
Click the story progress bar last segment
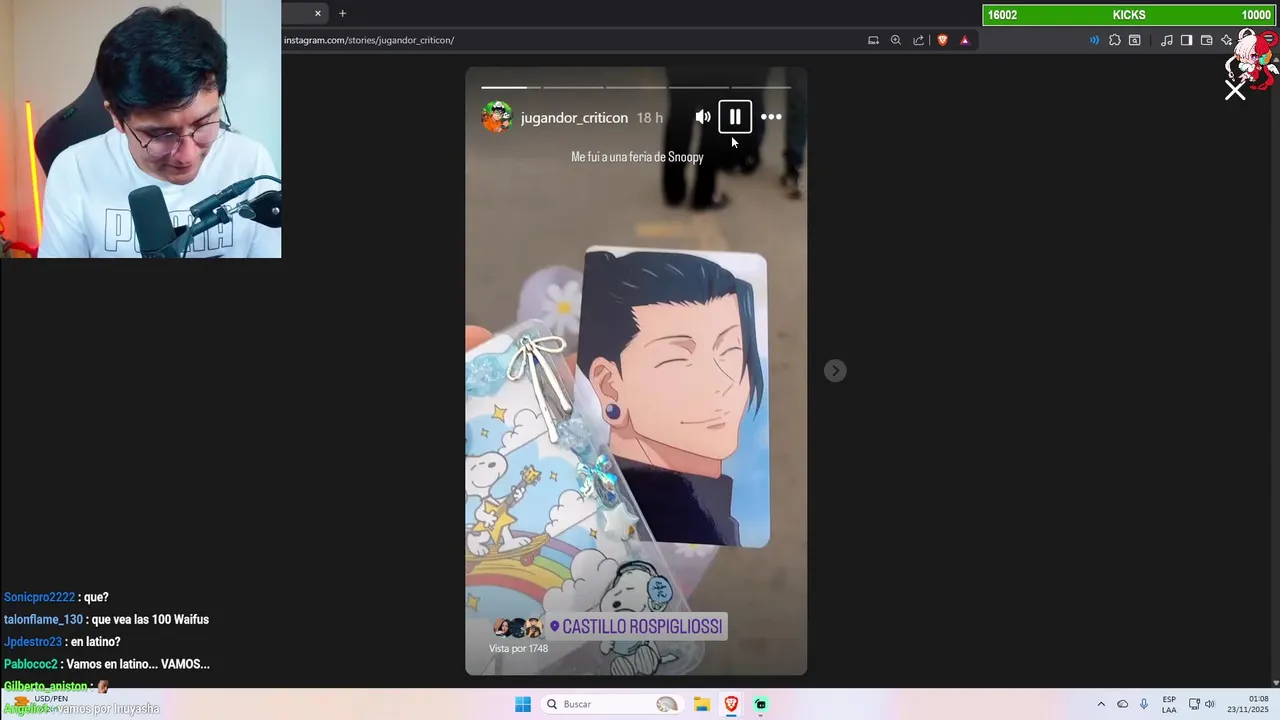click(761, 87)
